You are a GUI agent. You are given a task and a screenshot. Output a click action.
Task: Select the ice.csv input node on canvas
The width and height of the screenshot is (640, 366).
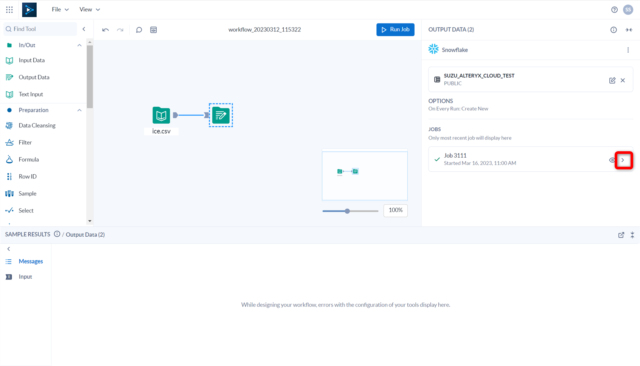tap(161, 115)
